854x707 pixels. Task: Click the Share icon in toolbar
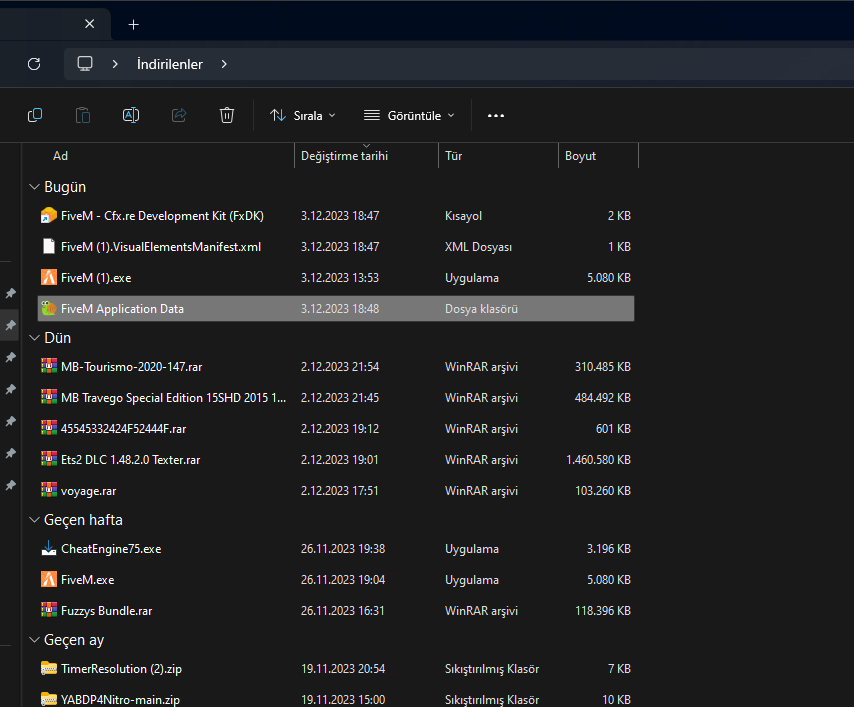click(x=179, y=115)
